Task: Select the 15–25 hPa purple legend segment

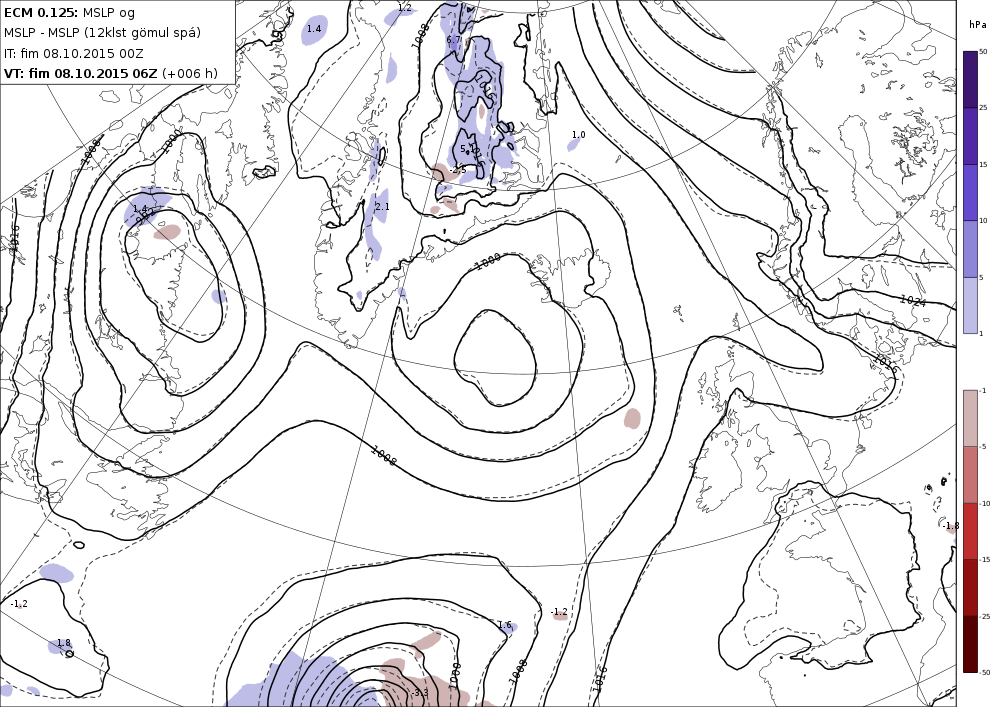Action: tap(970, 136)
